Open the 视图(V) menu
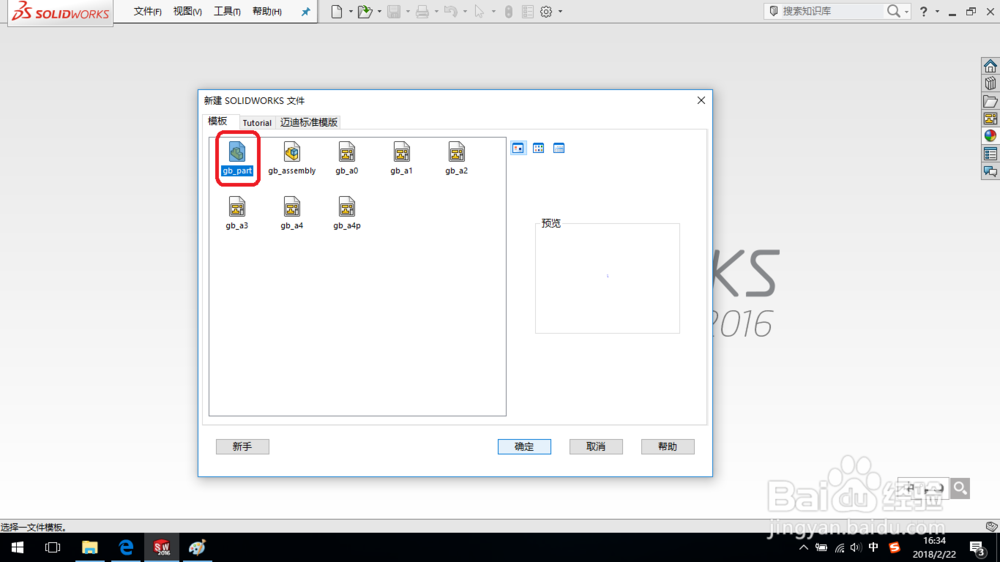1000x562 pixels. click(188, 11)
